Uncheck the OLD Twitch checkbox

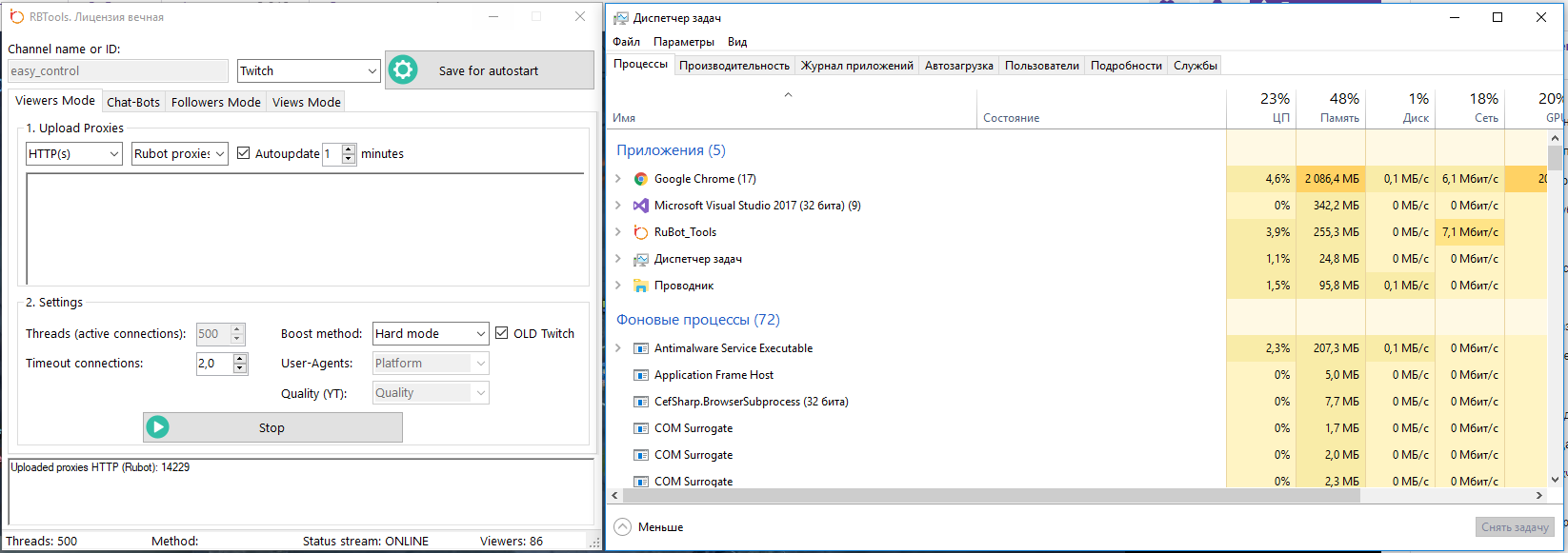tap(502, 333)
